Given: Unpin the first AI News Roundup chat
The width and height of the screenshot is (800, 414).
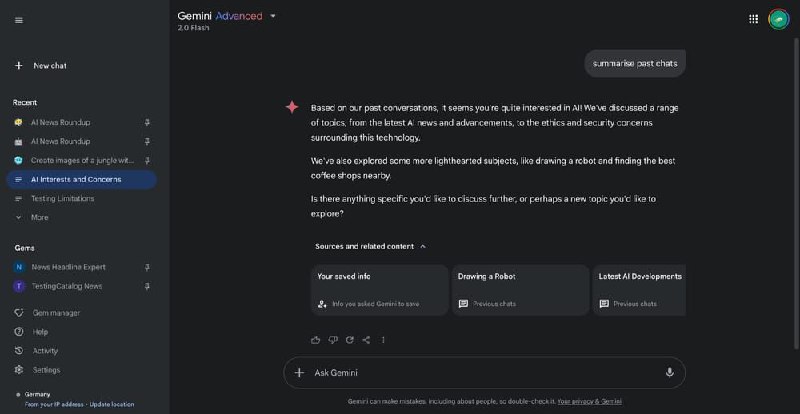Looking at the screenshot, I should pyautogui.click(x=147, y=123).
